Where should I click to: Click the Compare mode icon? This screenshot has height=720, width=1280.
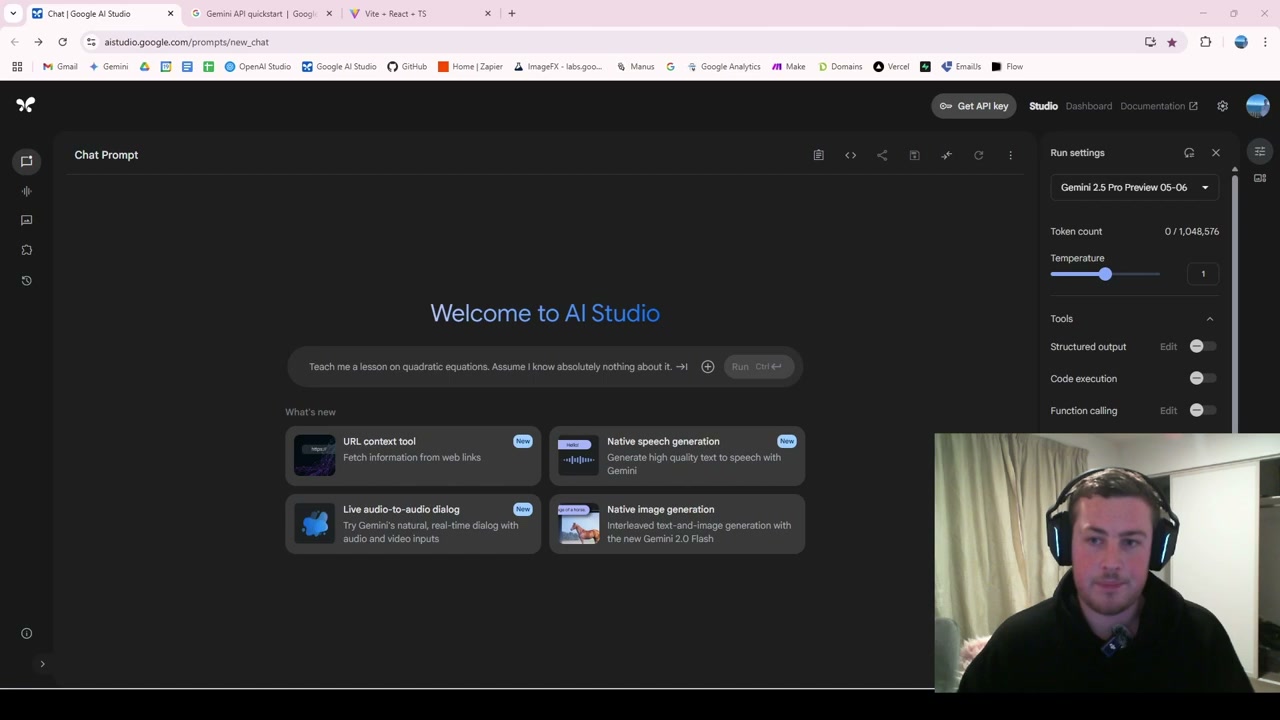946,155
